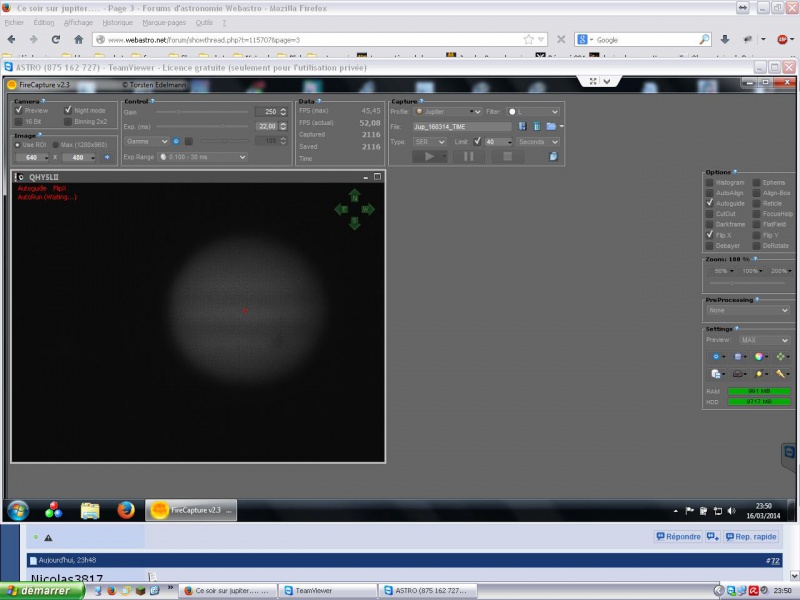Toggle the Flip X option
Viewport: 800px width, 600px height.
[x=710, y=235]
